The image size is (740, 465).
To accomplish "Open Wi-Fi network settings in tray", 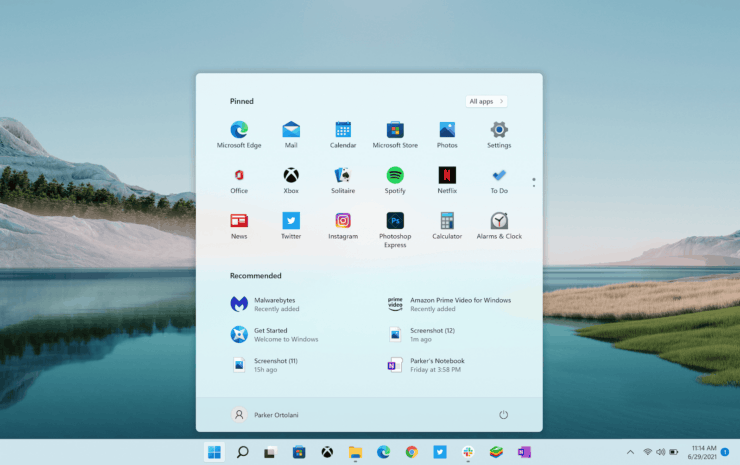I will (x=648, y=452).
